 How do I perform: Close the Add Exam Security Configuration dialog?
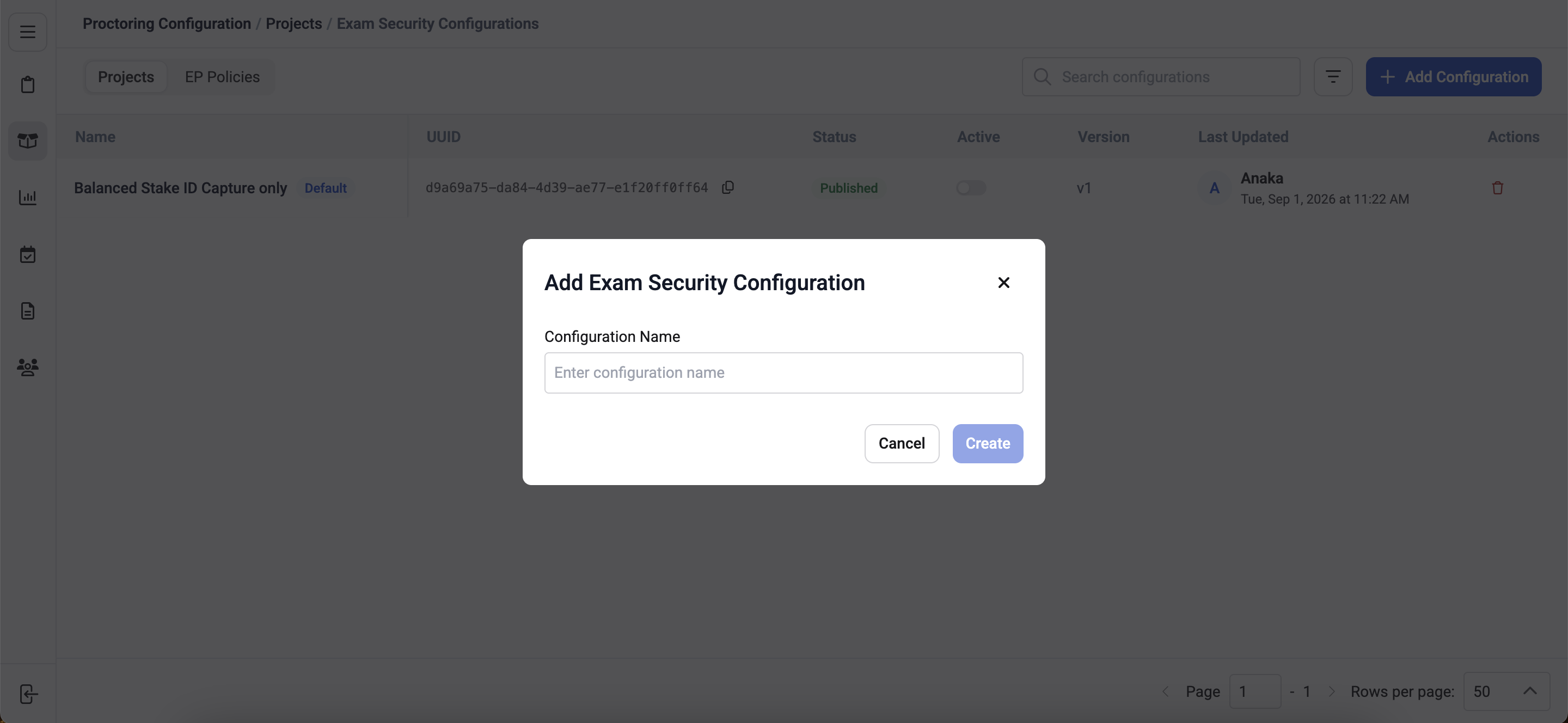pos(1004,283)
